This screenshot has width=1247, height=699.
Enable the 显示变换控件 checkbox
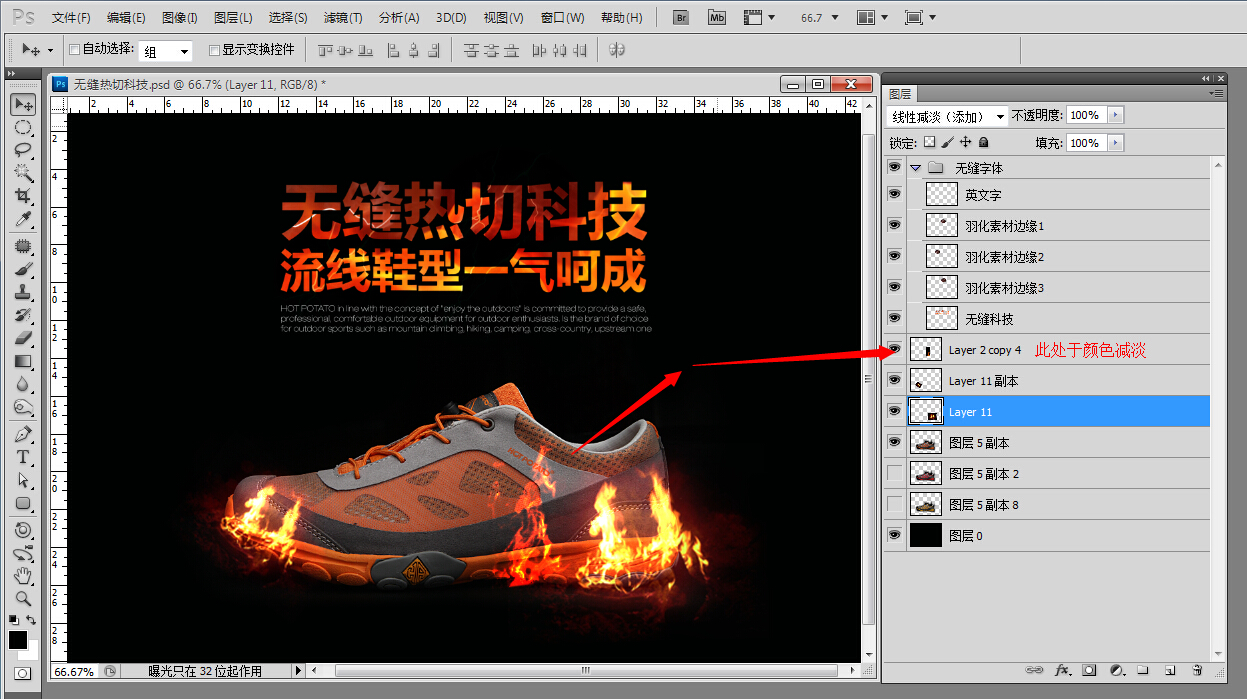click(x=214, y=50)
